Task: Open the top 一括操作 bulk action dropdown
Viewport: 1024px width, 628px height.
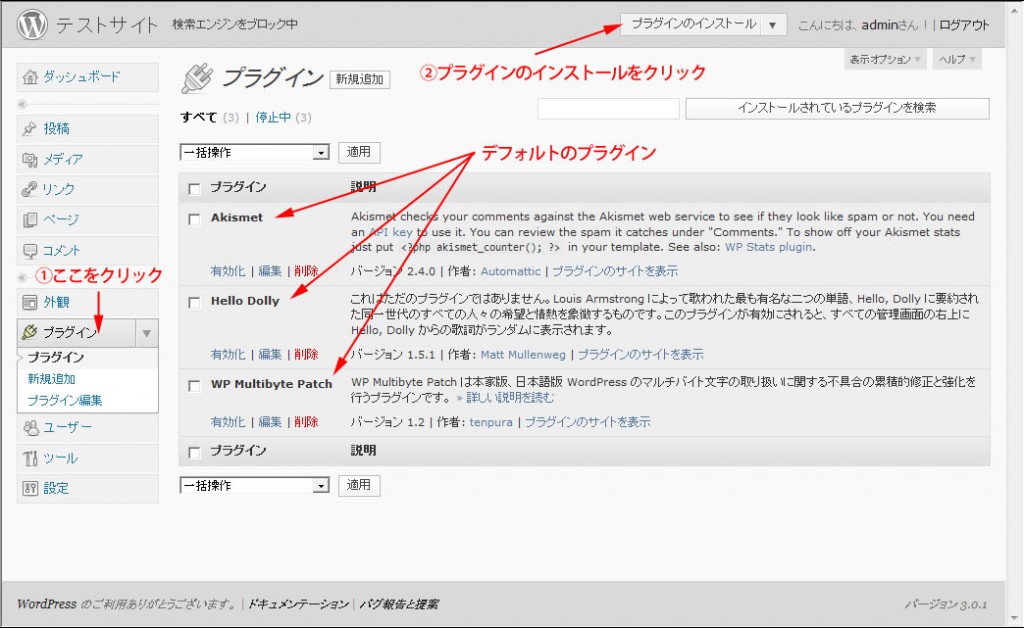Action: coord(255,152)
